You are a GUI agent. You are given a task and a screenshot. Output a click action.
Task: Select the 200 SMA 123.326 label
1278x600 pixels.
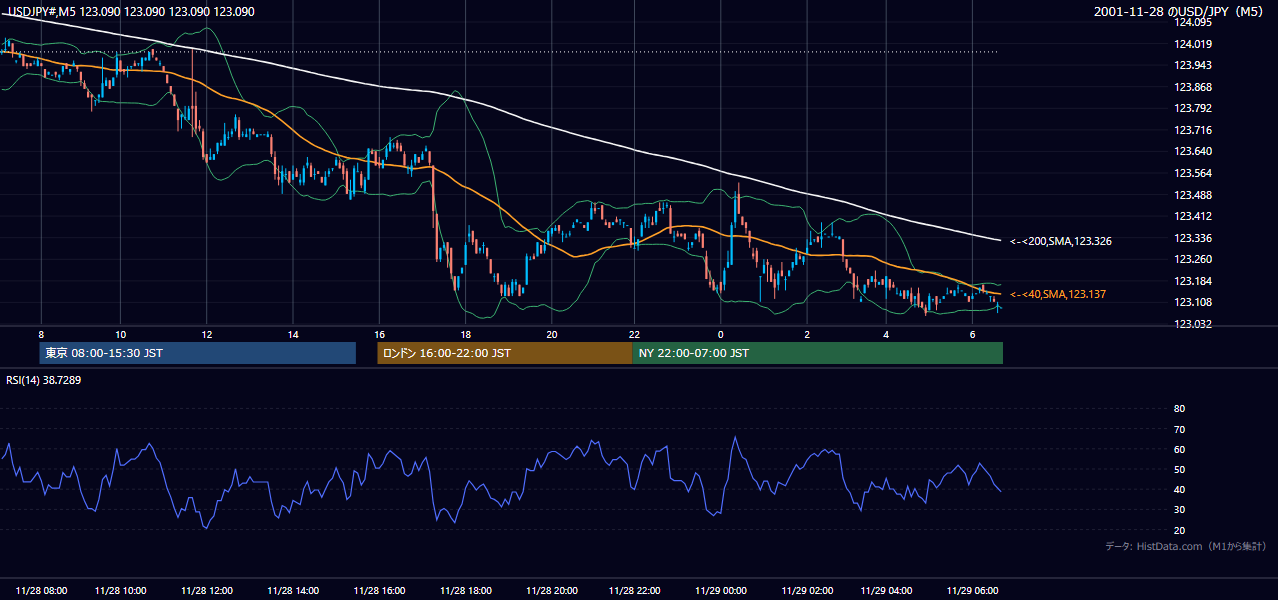point(1061,241)
